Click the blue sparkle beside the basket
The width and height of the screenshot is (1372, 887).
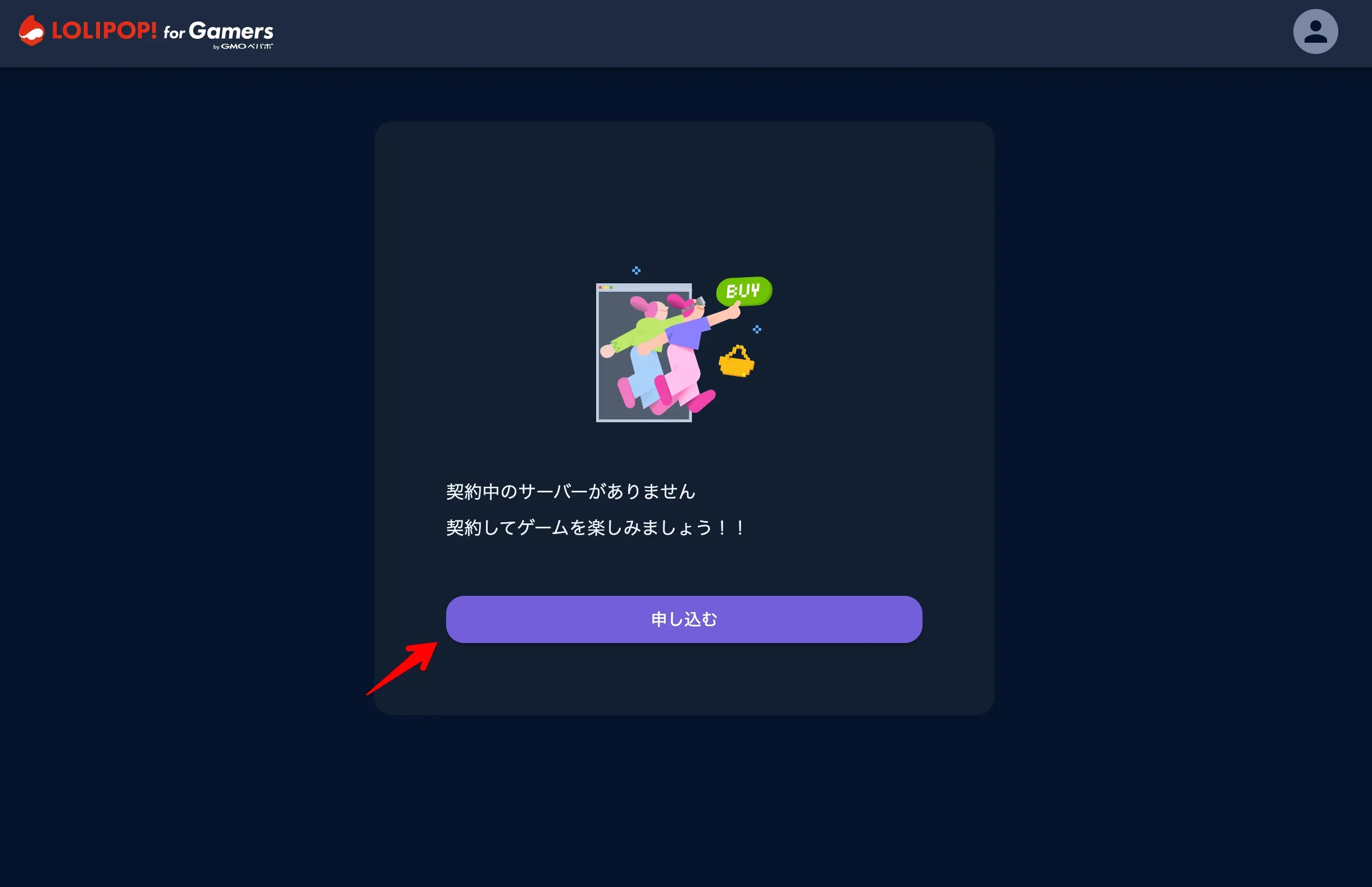757,329
